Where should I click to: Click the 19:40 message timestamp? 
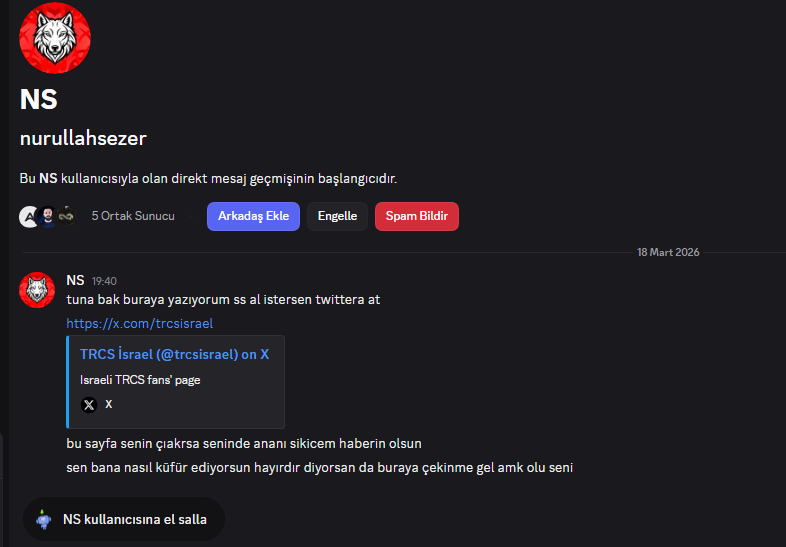(x=104, y=281)
